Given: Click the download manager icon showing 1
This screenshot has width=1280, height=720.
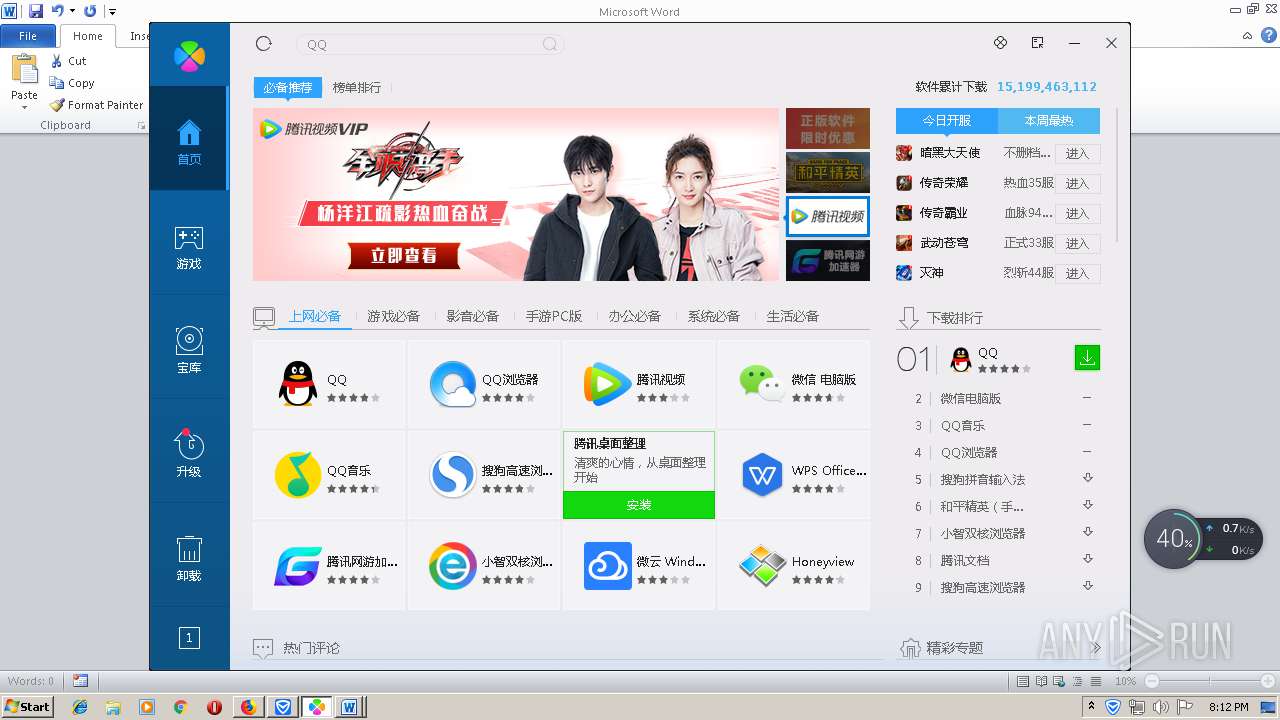Looking at the screenshot, I should pos(189,638).
